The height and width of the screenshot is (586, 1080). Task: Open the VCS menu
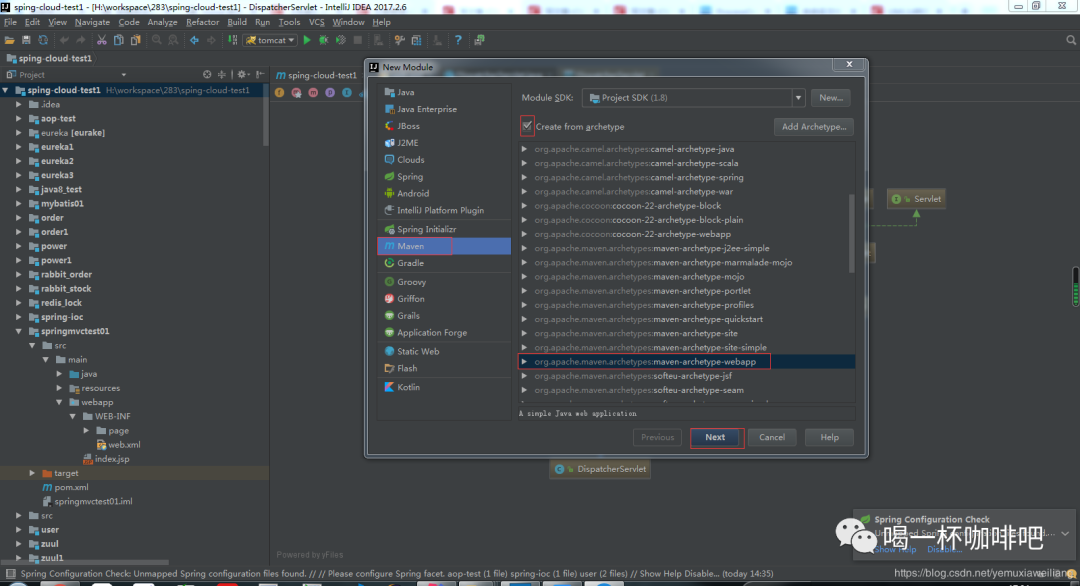(316, 22)
